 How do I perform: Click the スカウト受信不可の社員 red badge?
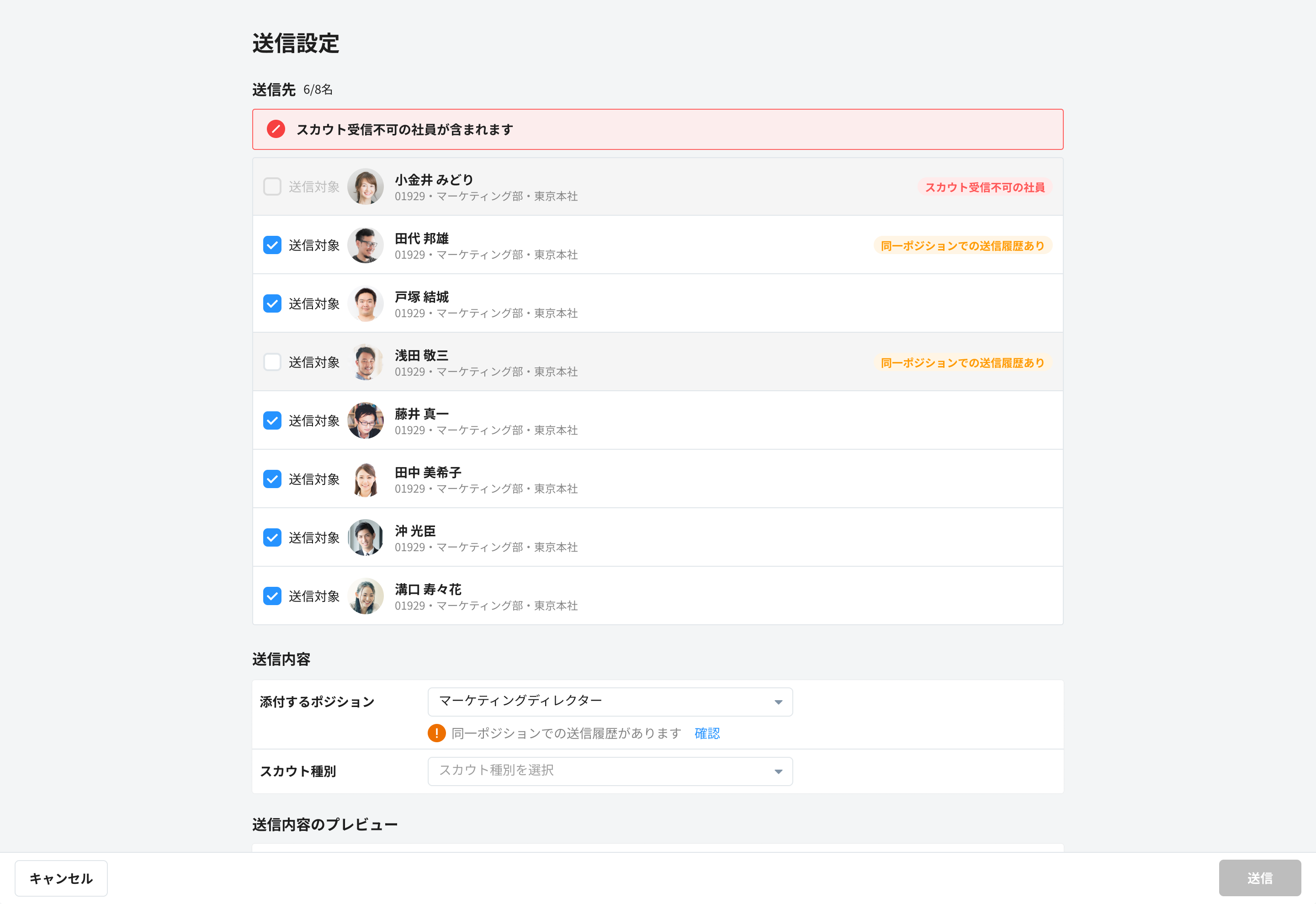click(x=984, y=187)
